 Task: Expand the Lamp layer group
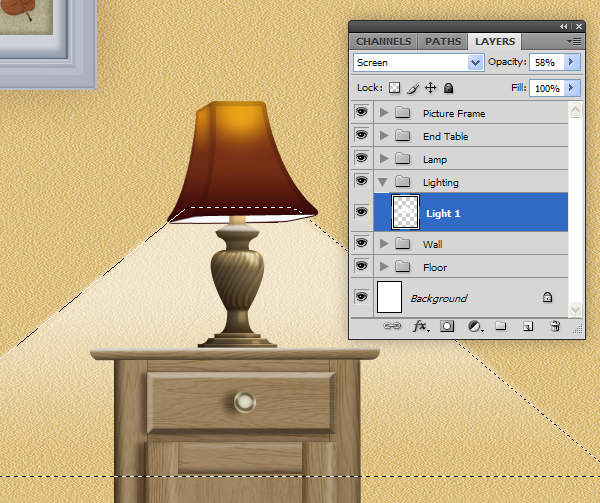pyautogui.click(x=384, y=159)
